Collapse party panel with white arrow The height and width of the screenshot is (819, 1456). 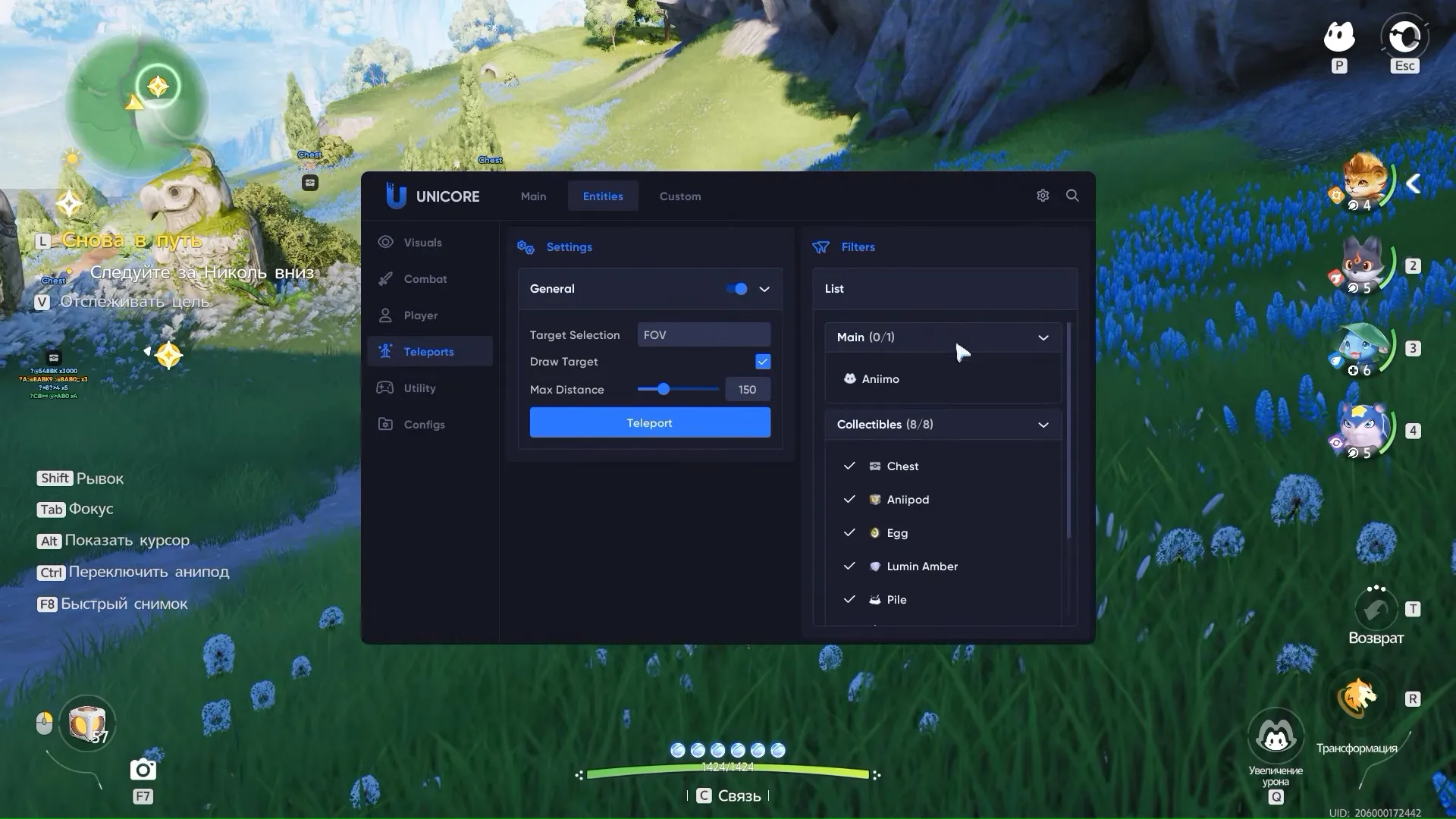coord(1414,184)
